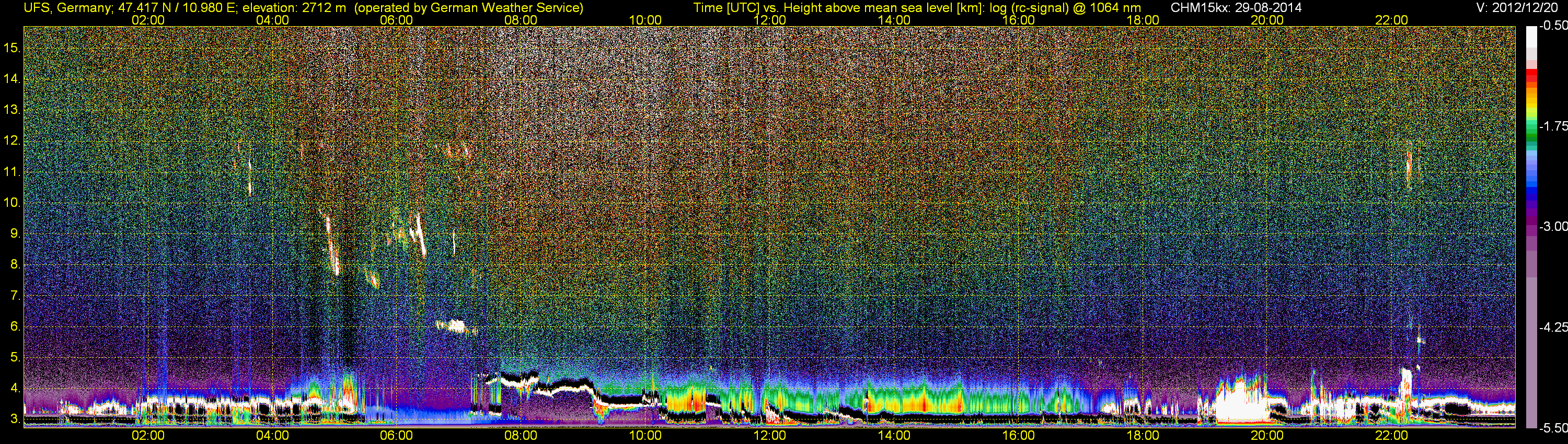Screen dimensions: 1568x444
Task: Click the -4.25 colorbar value label
Action: 1553,327
